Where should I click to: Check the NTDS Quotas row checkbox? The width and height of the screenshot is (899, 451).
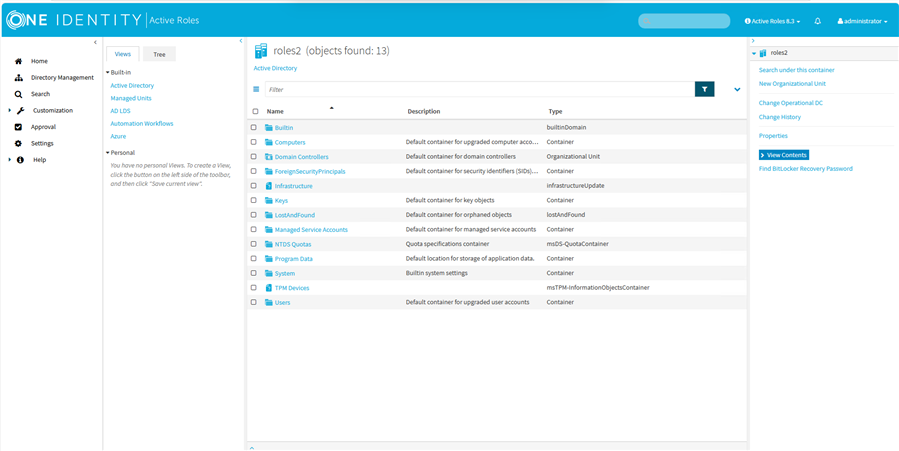(x=253, y=244)
